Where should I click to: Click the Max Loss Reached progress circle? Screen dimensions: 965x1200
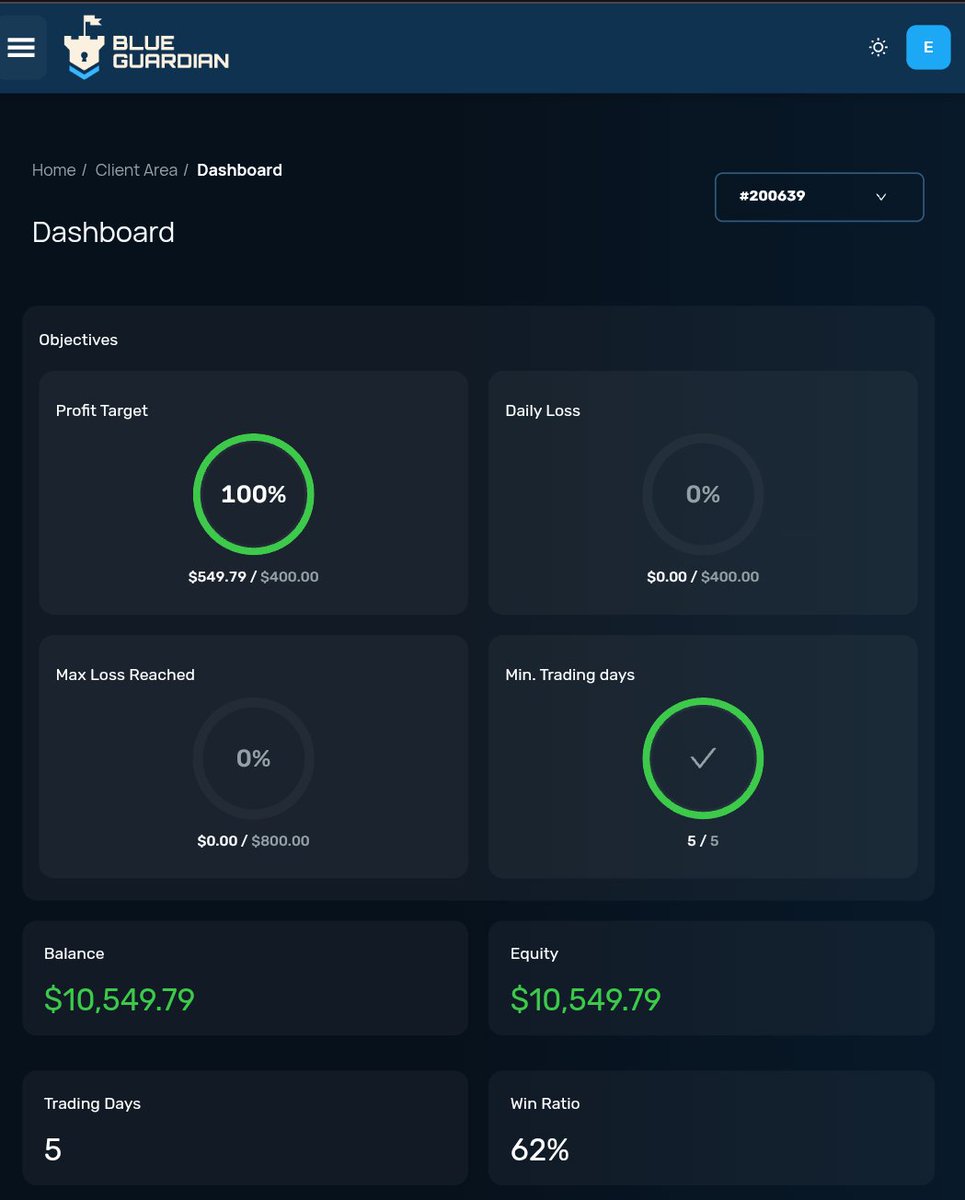[253, 758]
